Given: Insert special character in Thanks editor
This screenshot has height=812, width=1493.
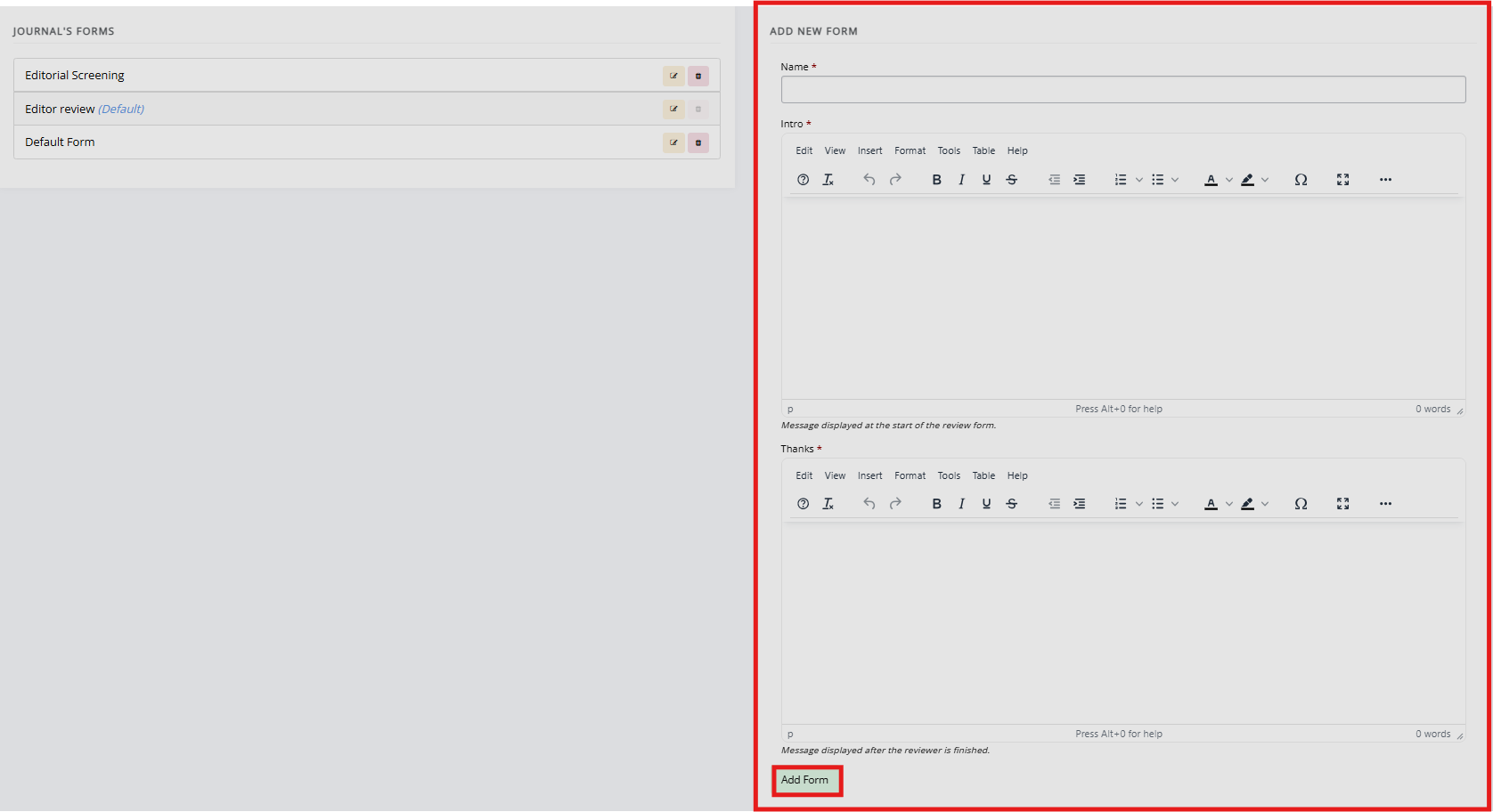Looking at the screenshot, I should (1301, 504).
